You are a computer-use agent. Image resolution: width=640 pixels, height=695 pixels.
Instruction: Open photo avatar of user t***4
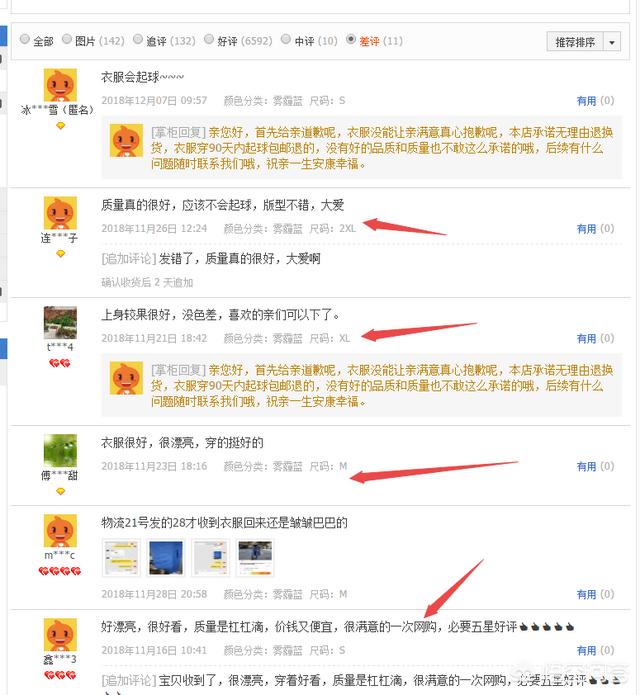(60, 323)
